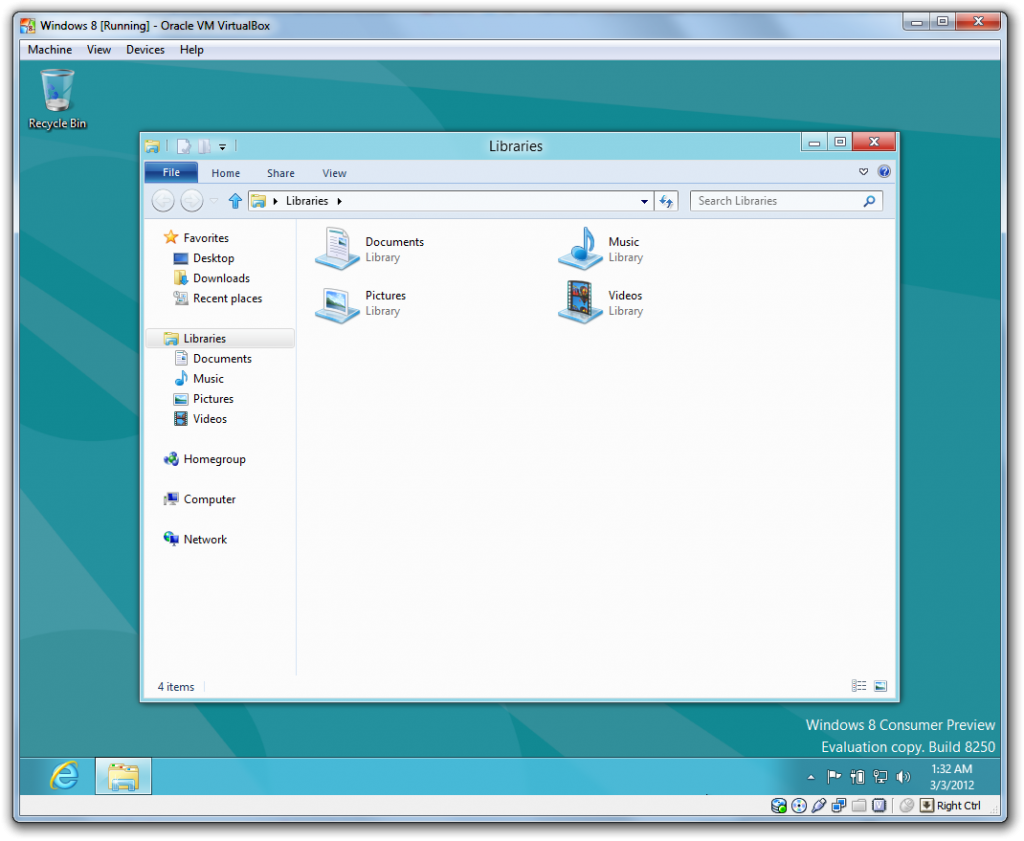The image size is (1024, 841).
Task: Click the network icon in system tray
Action: pyautogui.click(x=881, y=776)
